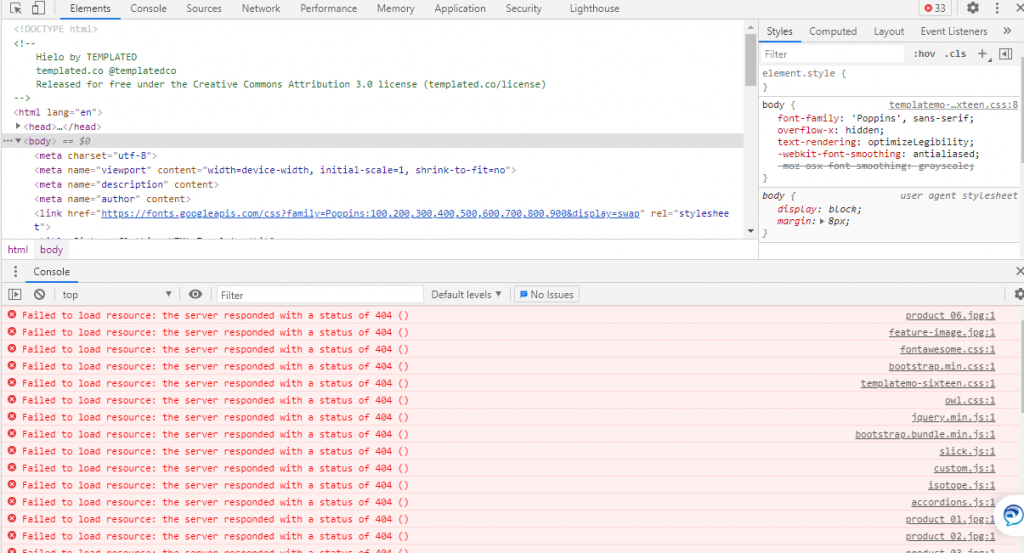Screen dimensions: 1024x553
Task: Select the Event Listeners pane tab
Action: [953, 31]
